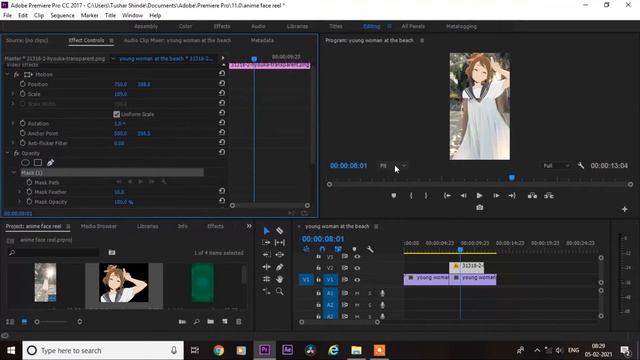Toggle lock on V2 track

318,268
